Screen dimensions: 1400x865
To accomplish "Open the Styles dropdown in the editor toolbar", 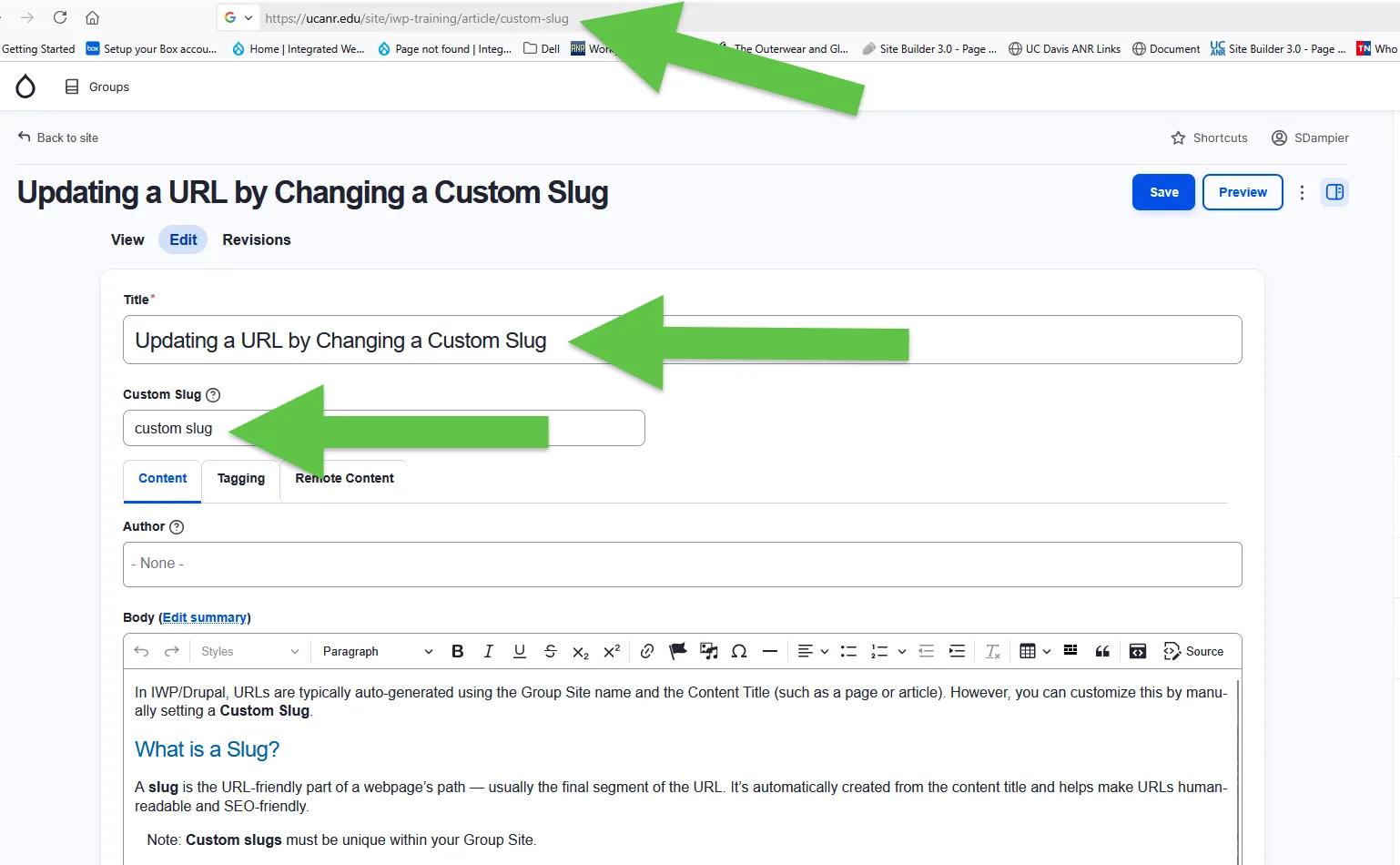I will (246, 651).
